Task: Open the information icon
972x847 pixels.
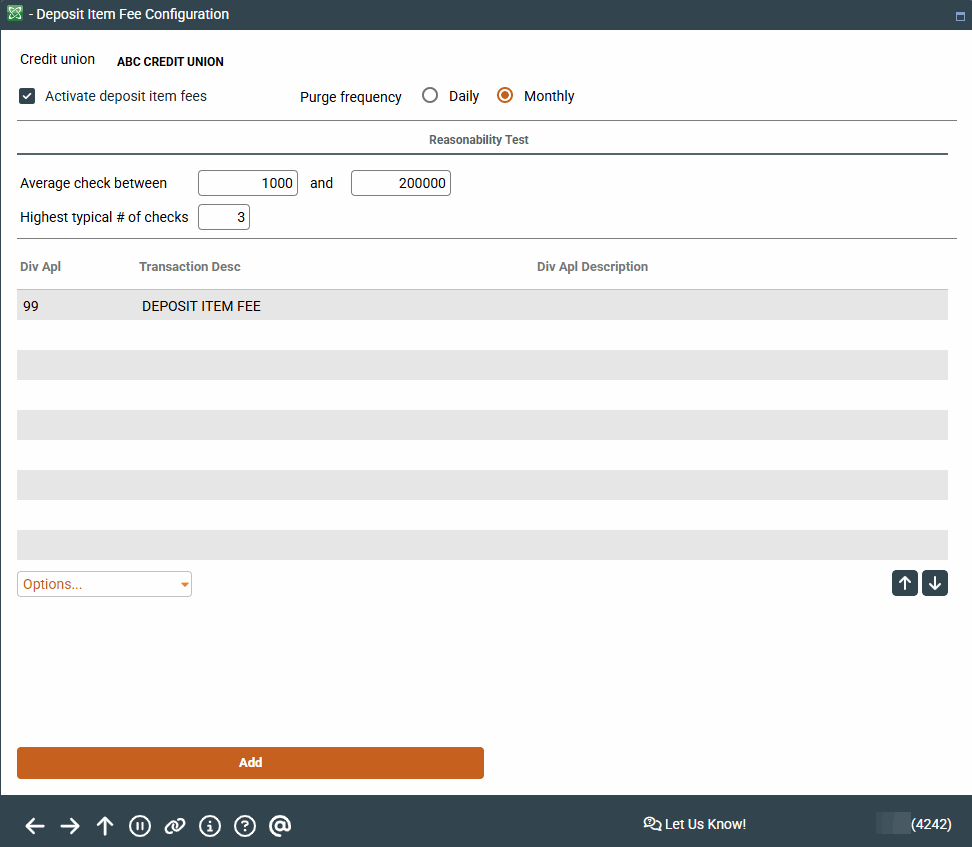Action: click(210, 826)
